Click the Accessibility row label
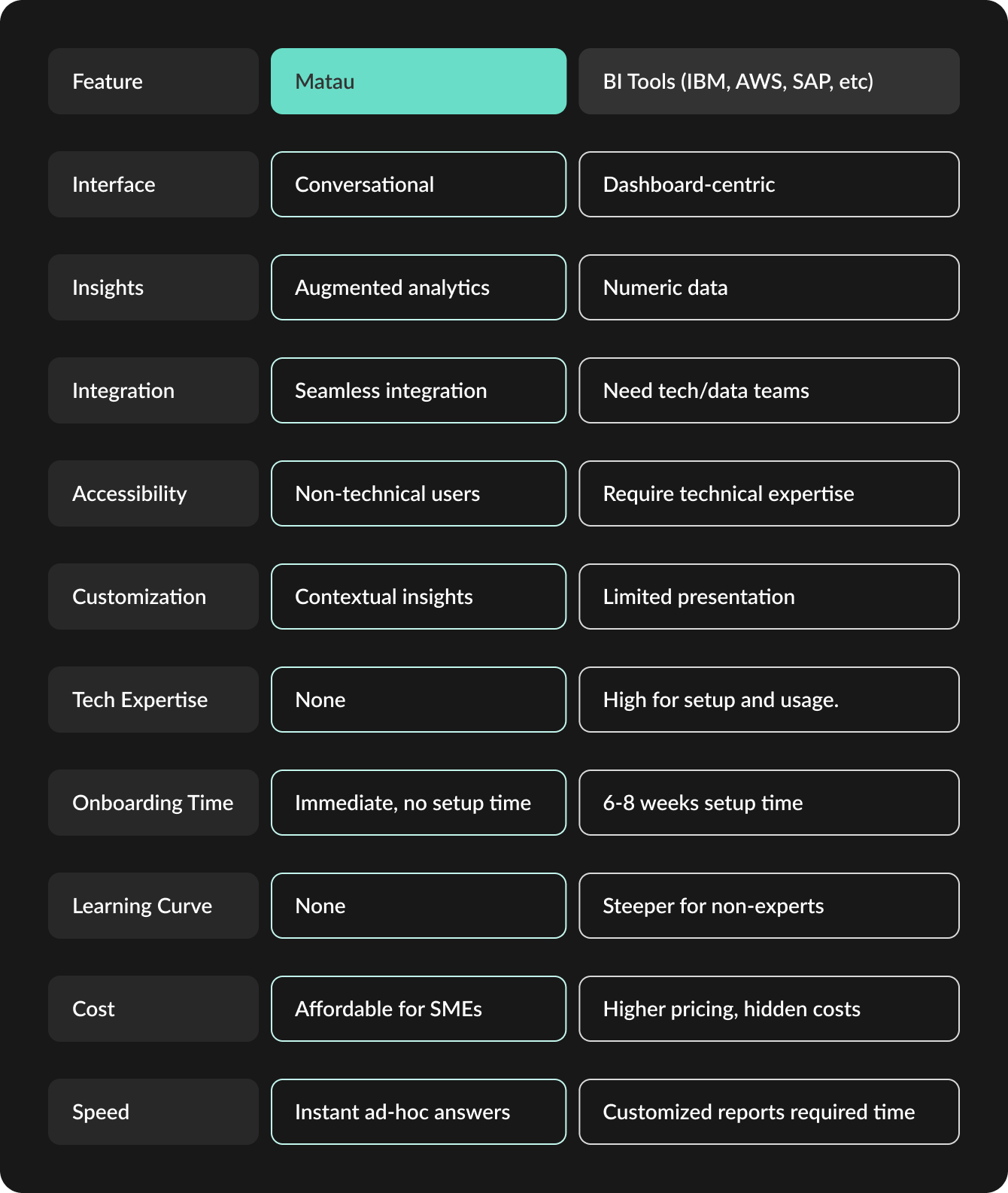Image resolution: width=1008 pixels, height=1193 pixels. (x=153, y=493)
